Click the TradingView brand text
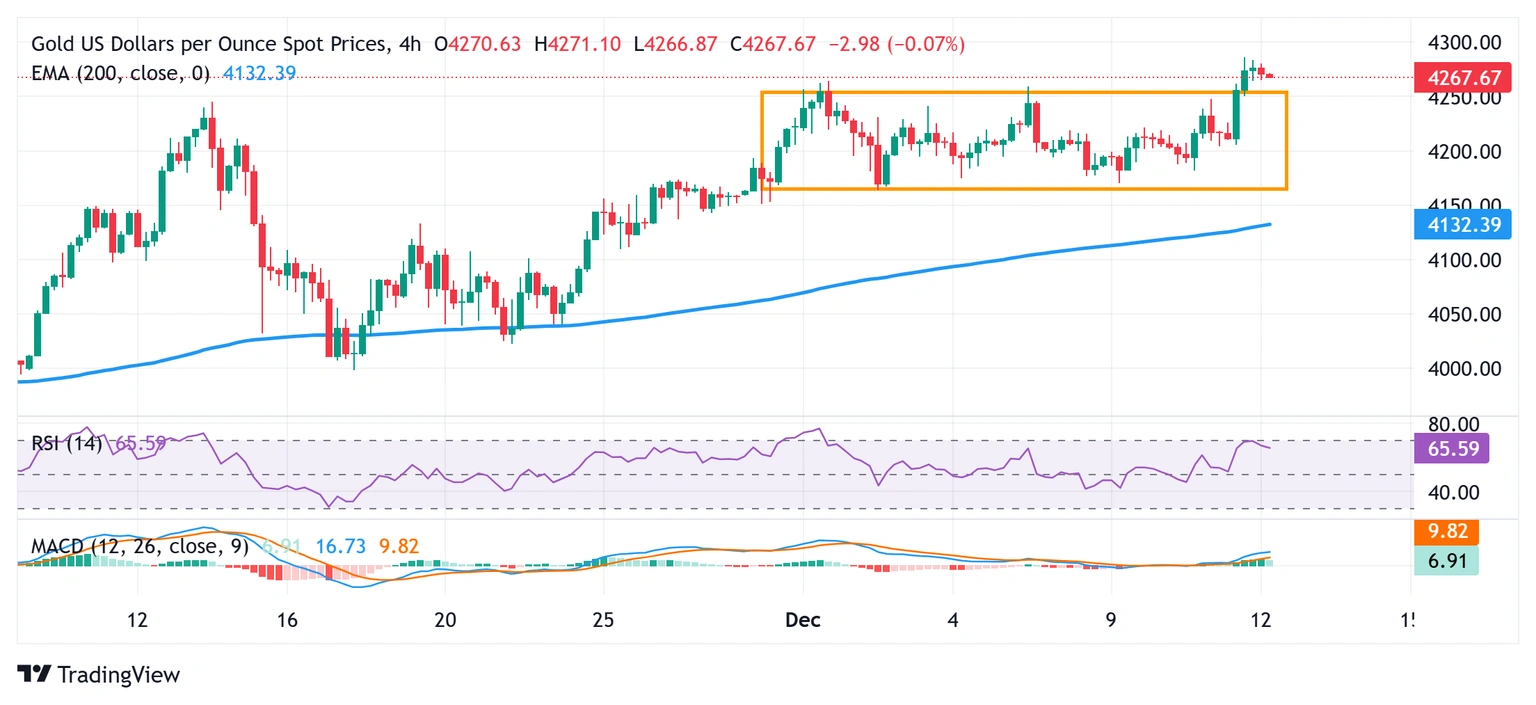1536x705 pixels. [118, 675]
